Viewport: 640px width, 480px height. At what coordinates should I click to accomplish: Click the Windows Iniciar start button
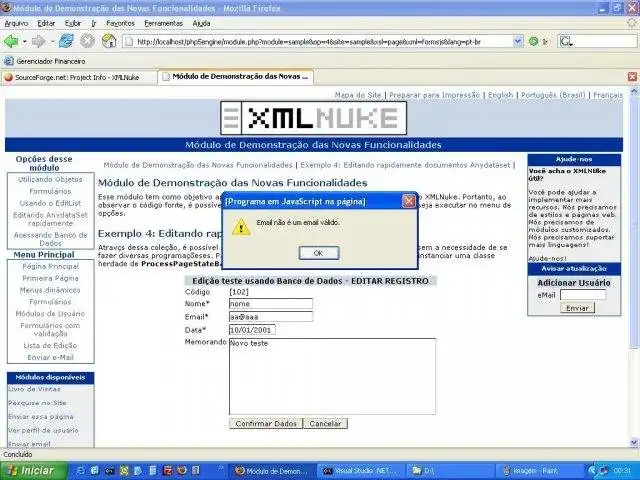pos(33,471)
